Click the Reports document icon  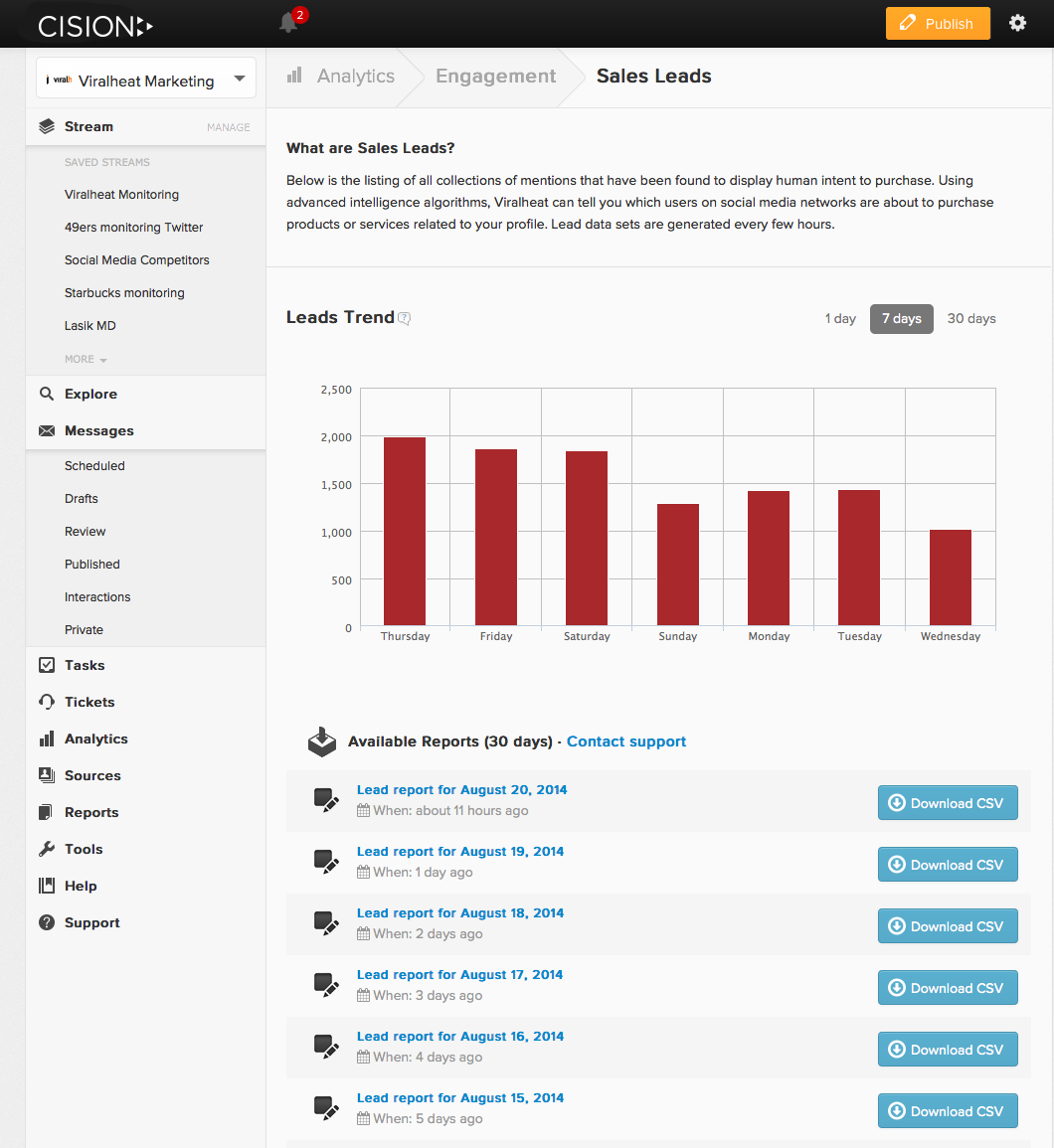click(46, 812)
